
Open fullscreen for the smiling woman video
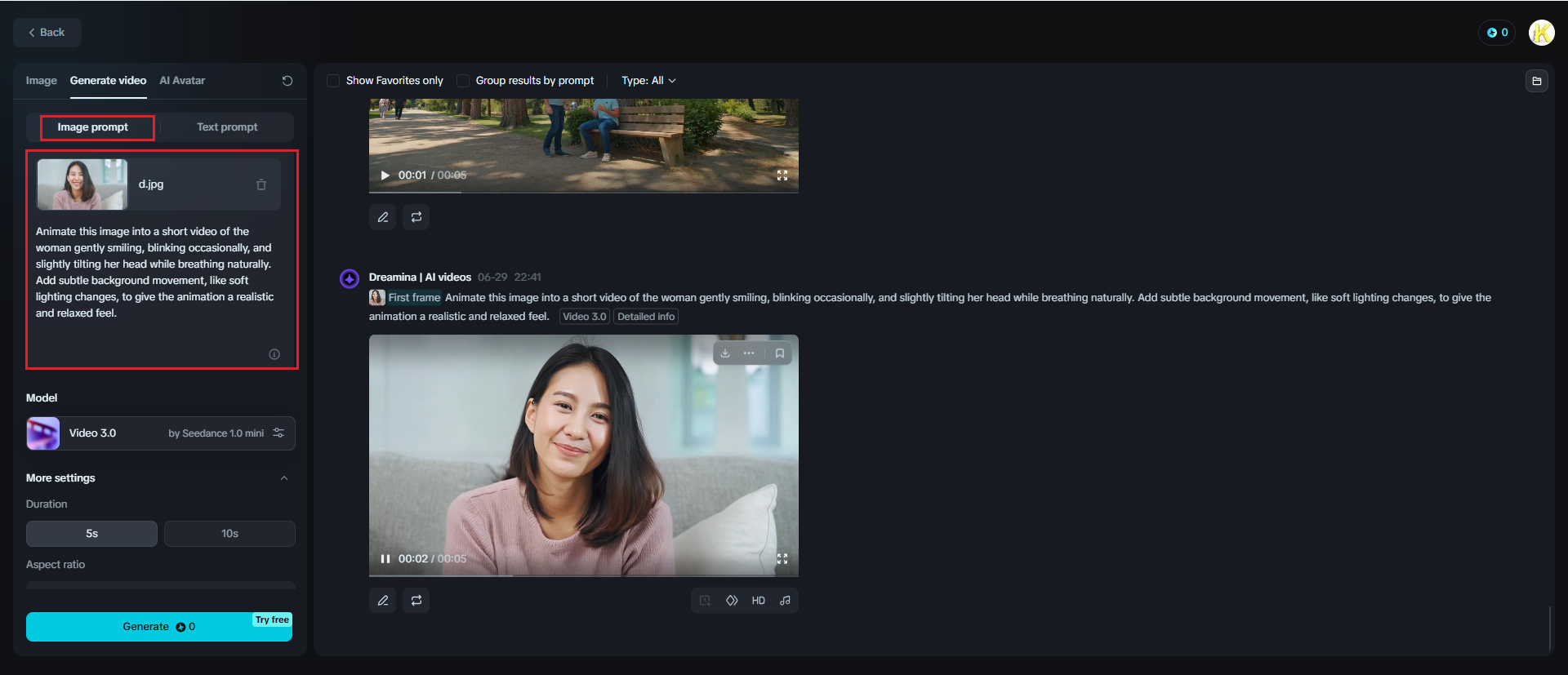tap(782, 559)
